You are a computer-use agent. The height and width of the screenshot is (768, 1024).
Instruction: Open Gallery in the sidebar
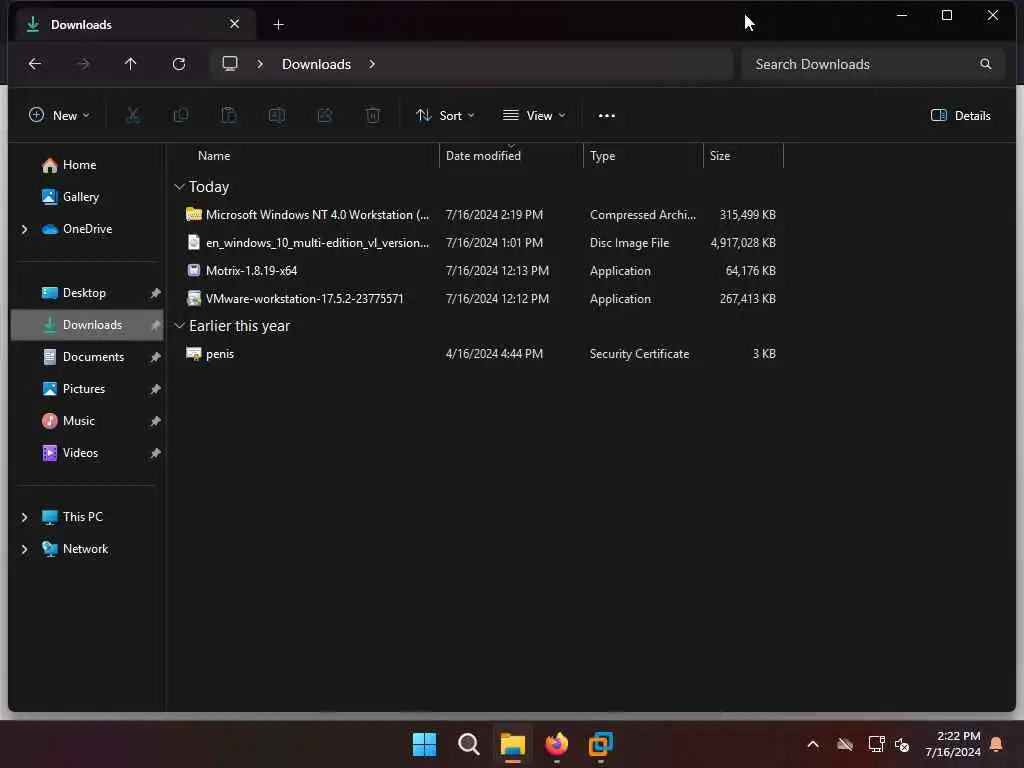(81, 197)
